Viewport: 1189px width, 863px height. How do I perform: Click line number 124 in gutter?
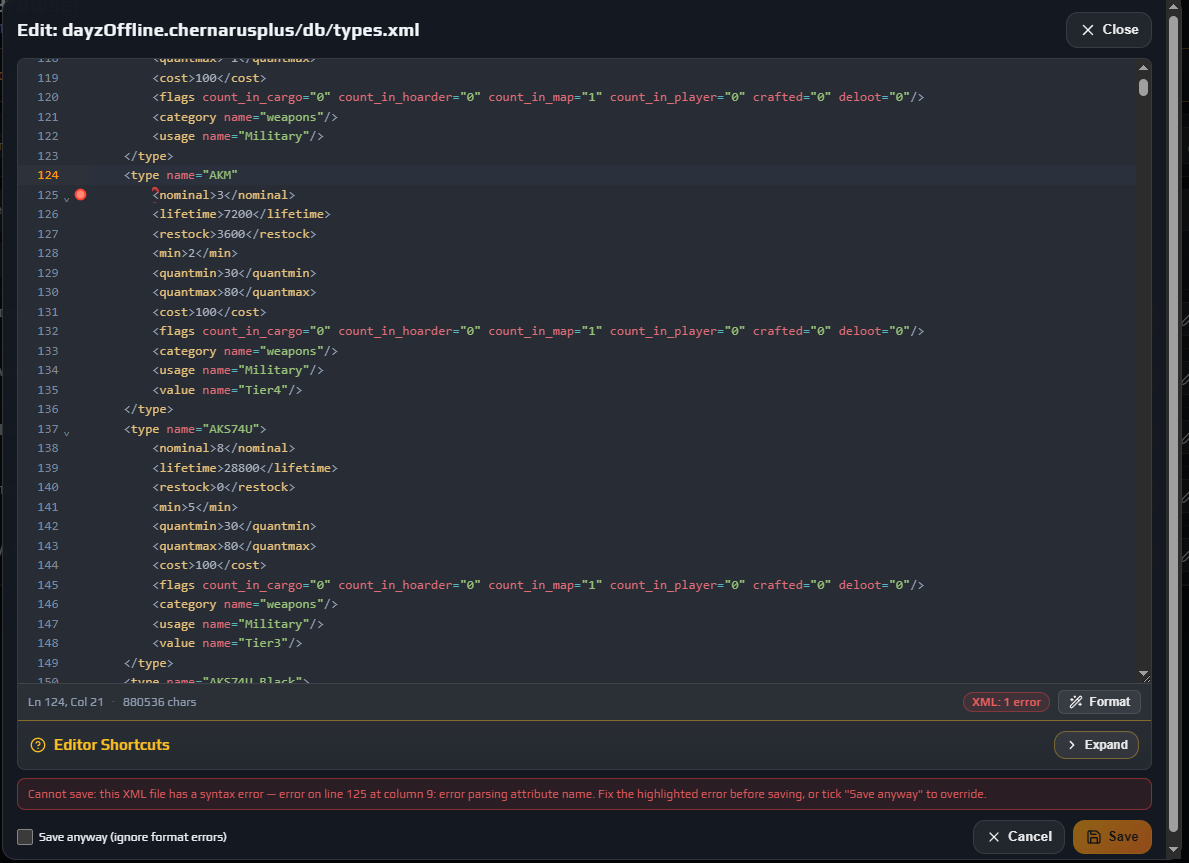click(x=48, y=175)
